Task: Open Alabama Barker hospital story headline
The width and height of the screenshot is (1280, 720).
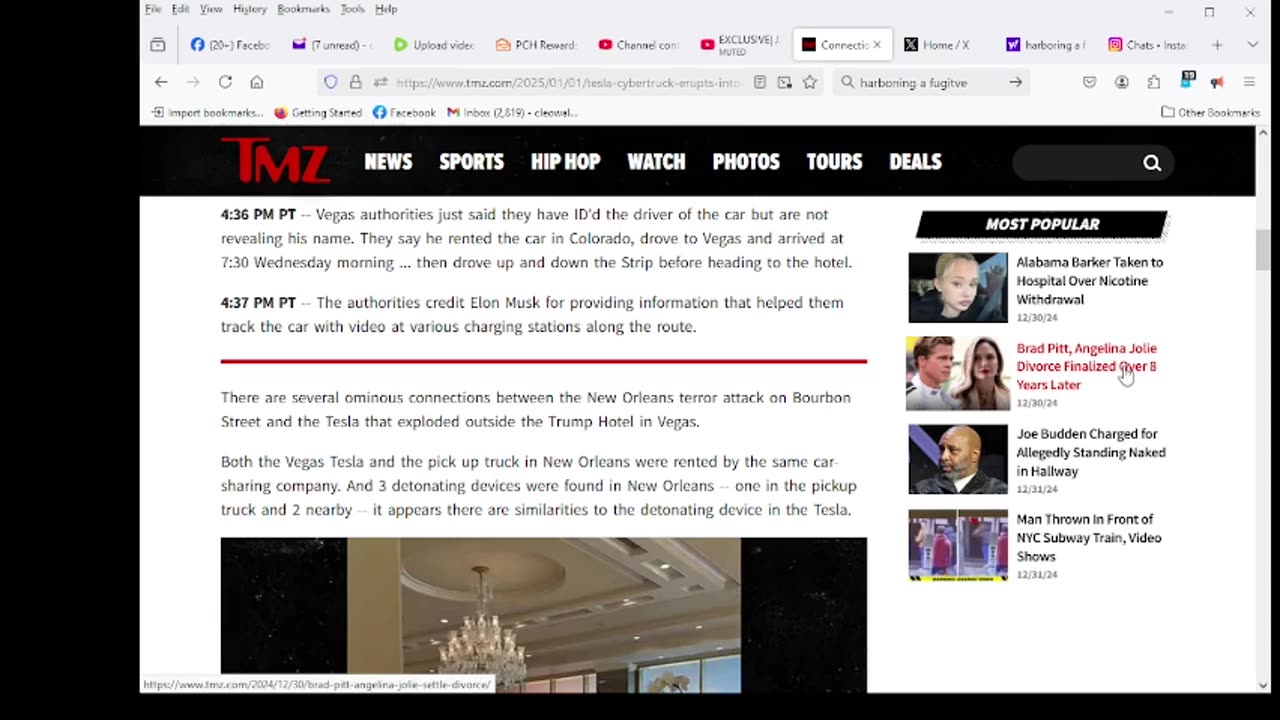Action: tap(1090, 281)
